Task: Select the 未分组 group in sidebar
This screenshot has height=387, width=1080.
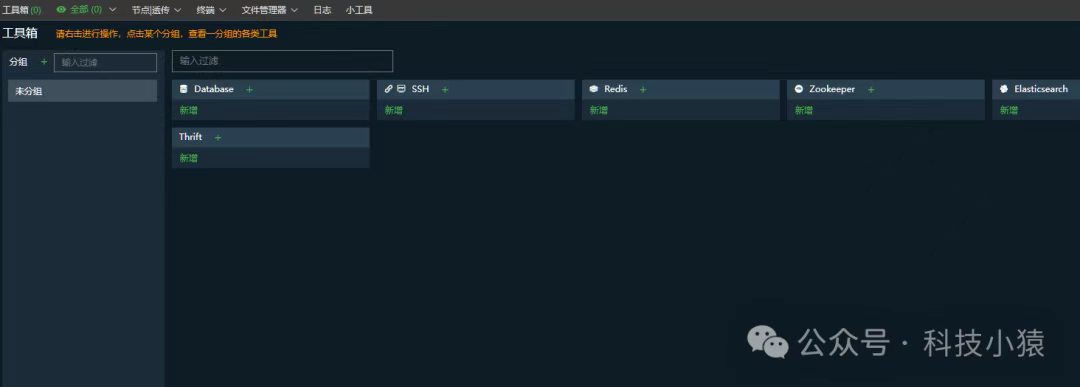Action: pos(83,91)
